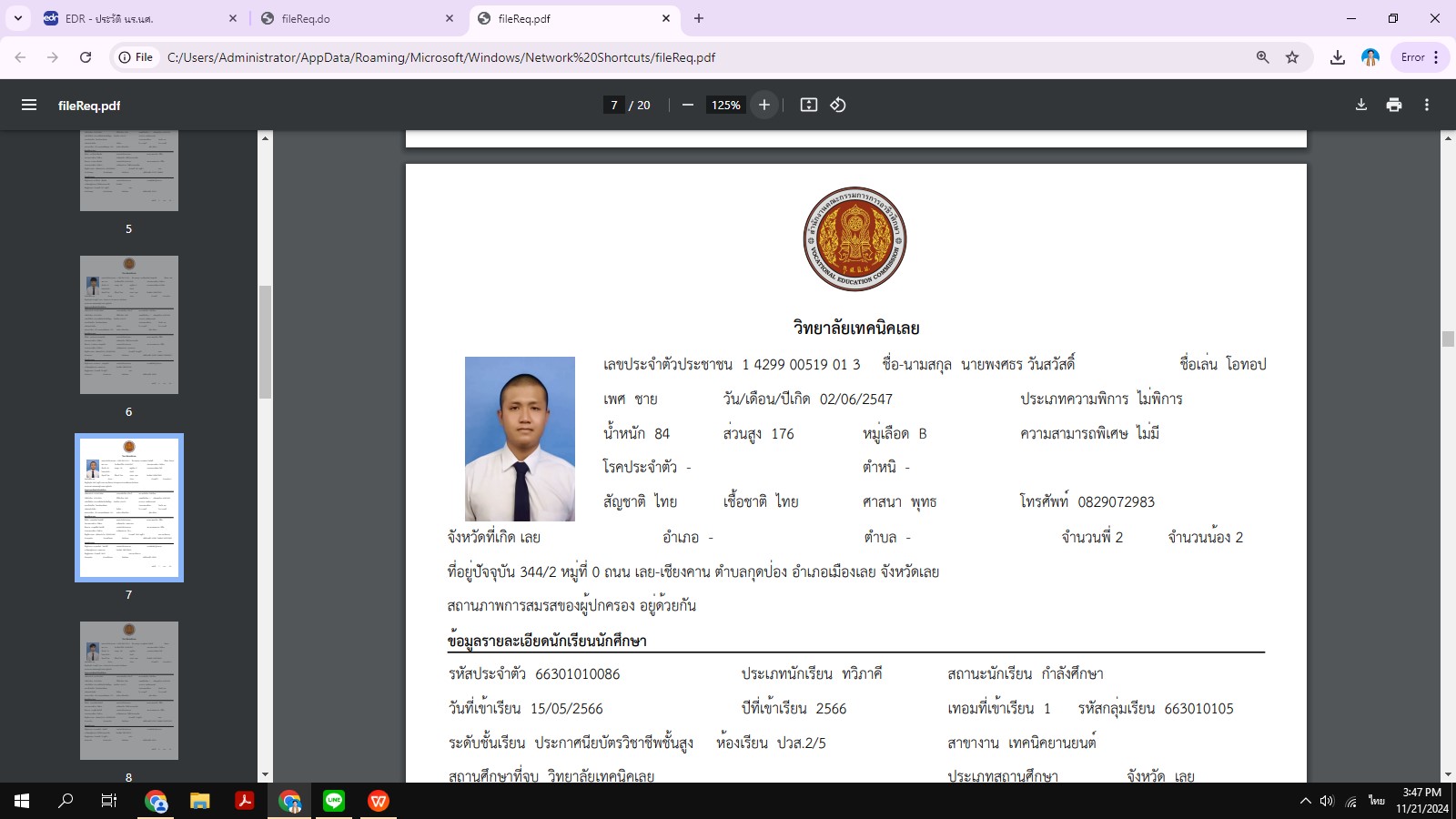Click the 125% zoom level field
The image size is (1456, 819).
tap(725, 105)
